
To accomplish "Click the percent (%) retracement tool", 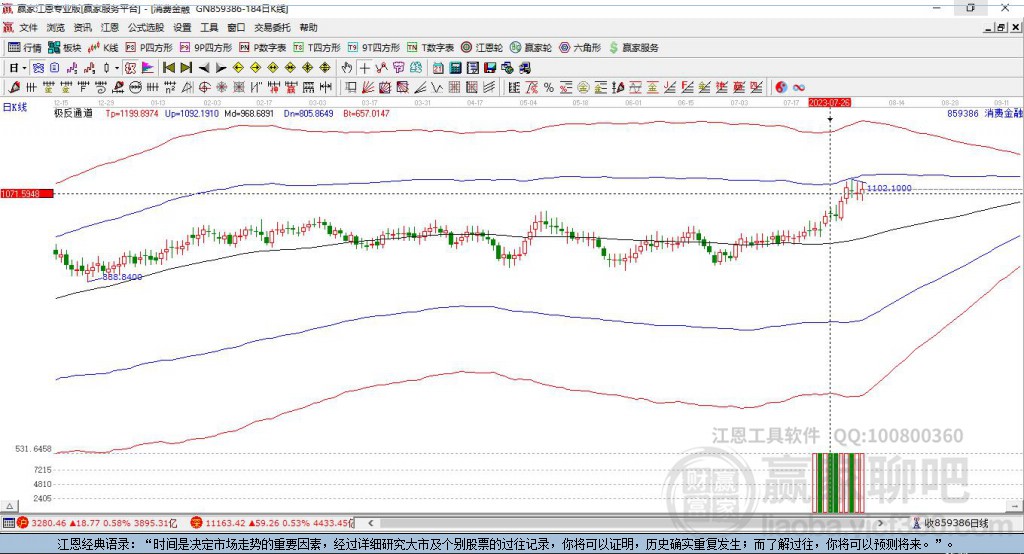I will coord(549,88).
